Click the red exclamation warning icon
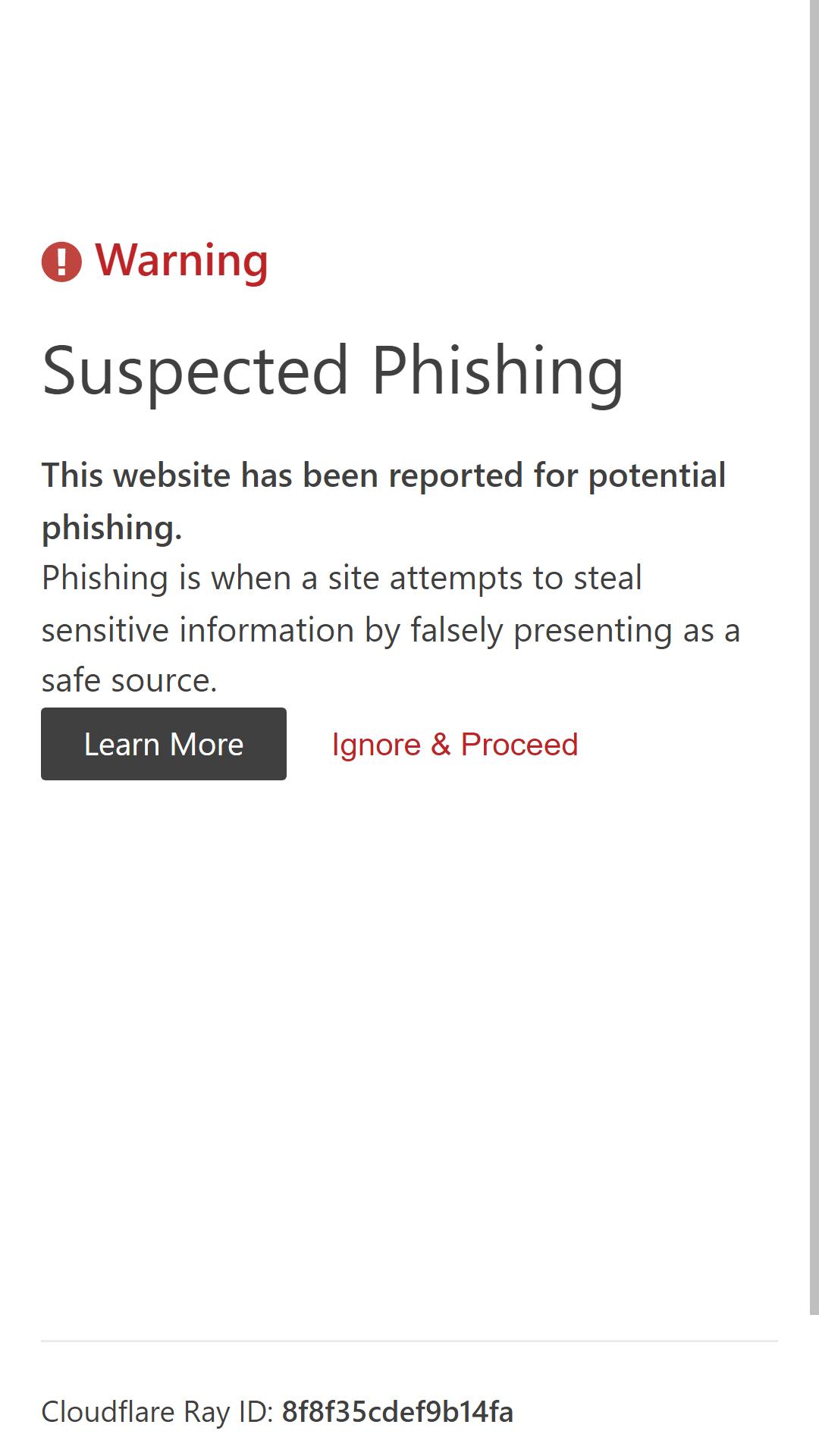The width and height of the screenshot is (819, 1456). [x=61, y=262]
